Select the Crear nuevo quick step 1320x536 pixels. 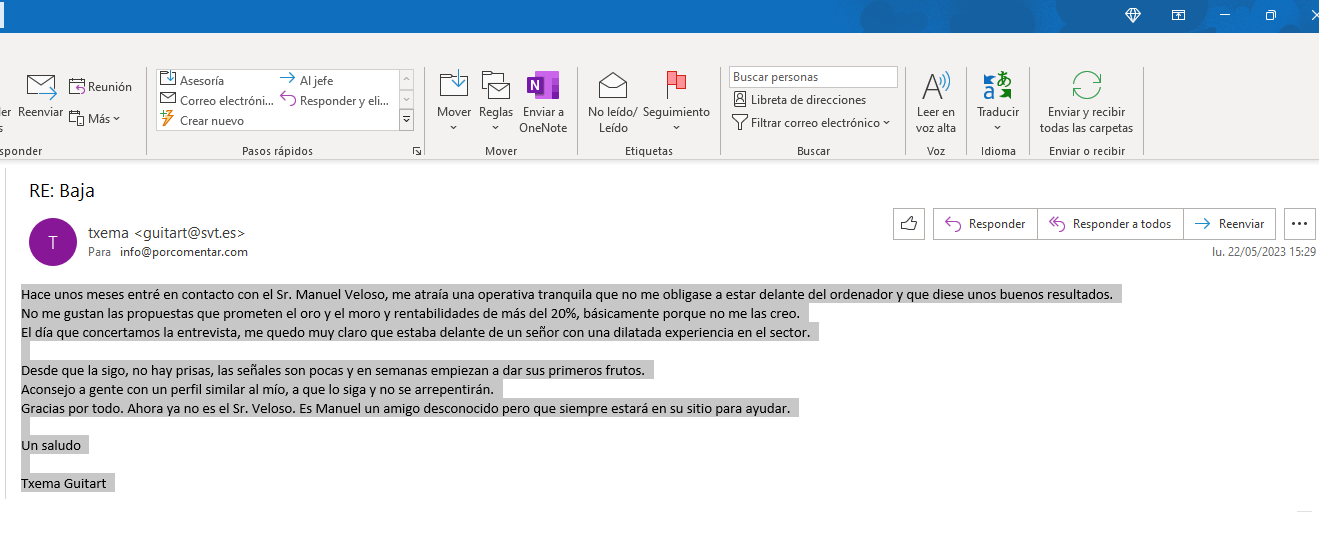[202, 120]
